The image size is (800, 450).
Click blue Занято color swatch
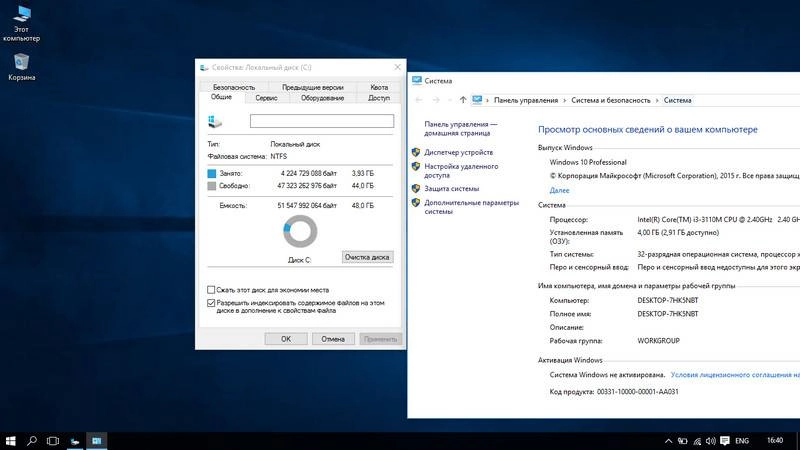(212, 173)
